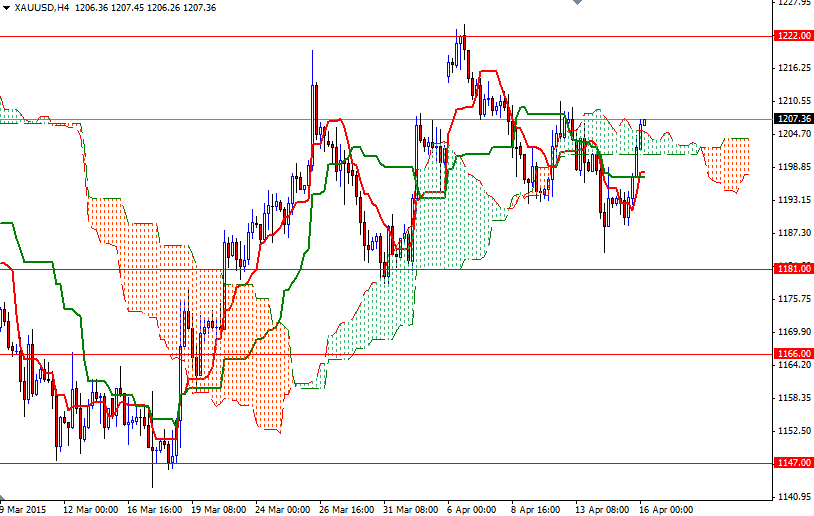The image size is (814, 516).
Task: Select the red 1147.00 price label
Action: [793, 463]
